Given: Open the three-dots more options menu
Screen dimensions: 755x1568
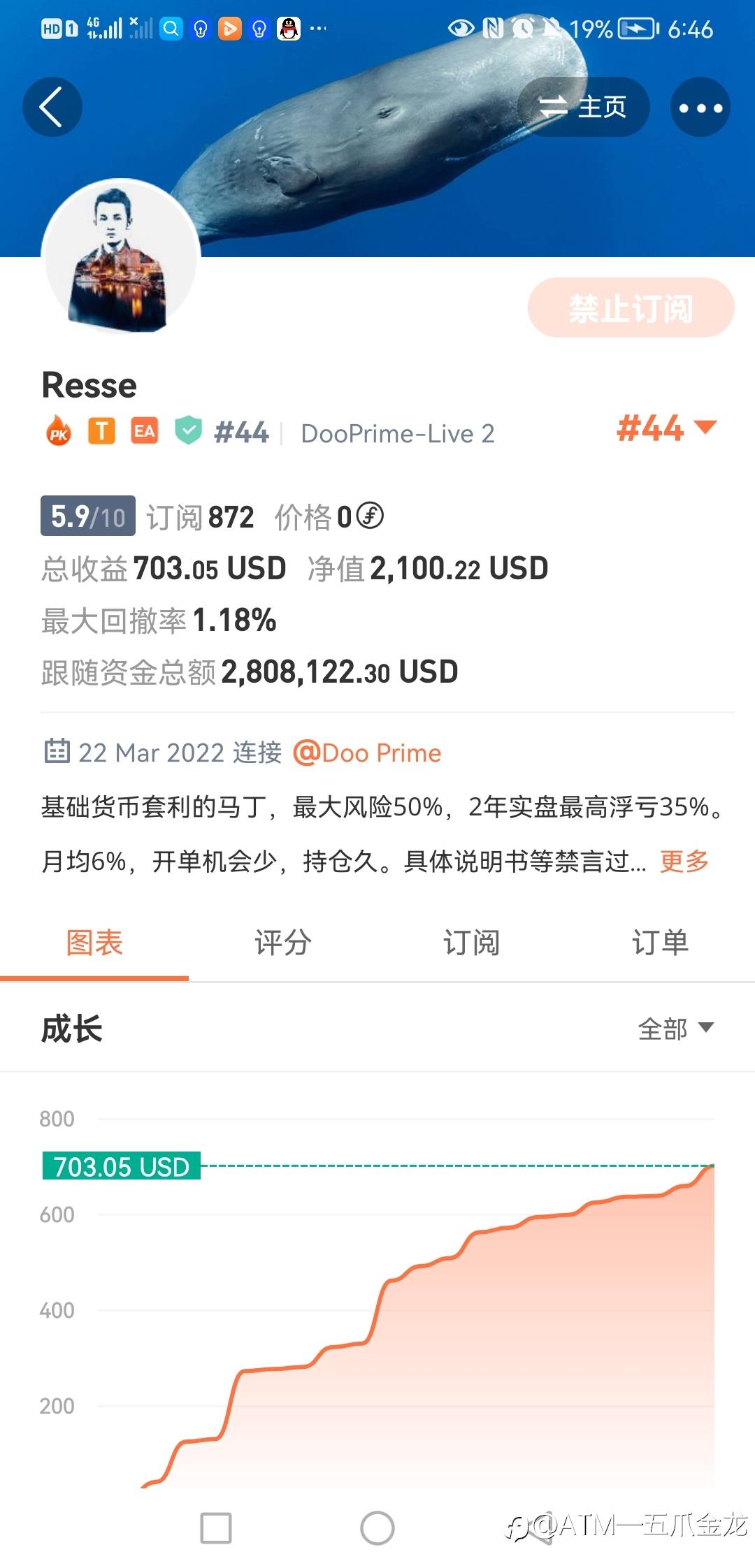Looking at the screenshot, I should click(x=700, y=107).
